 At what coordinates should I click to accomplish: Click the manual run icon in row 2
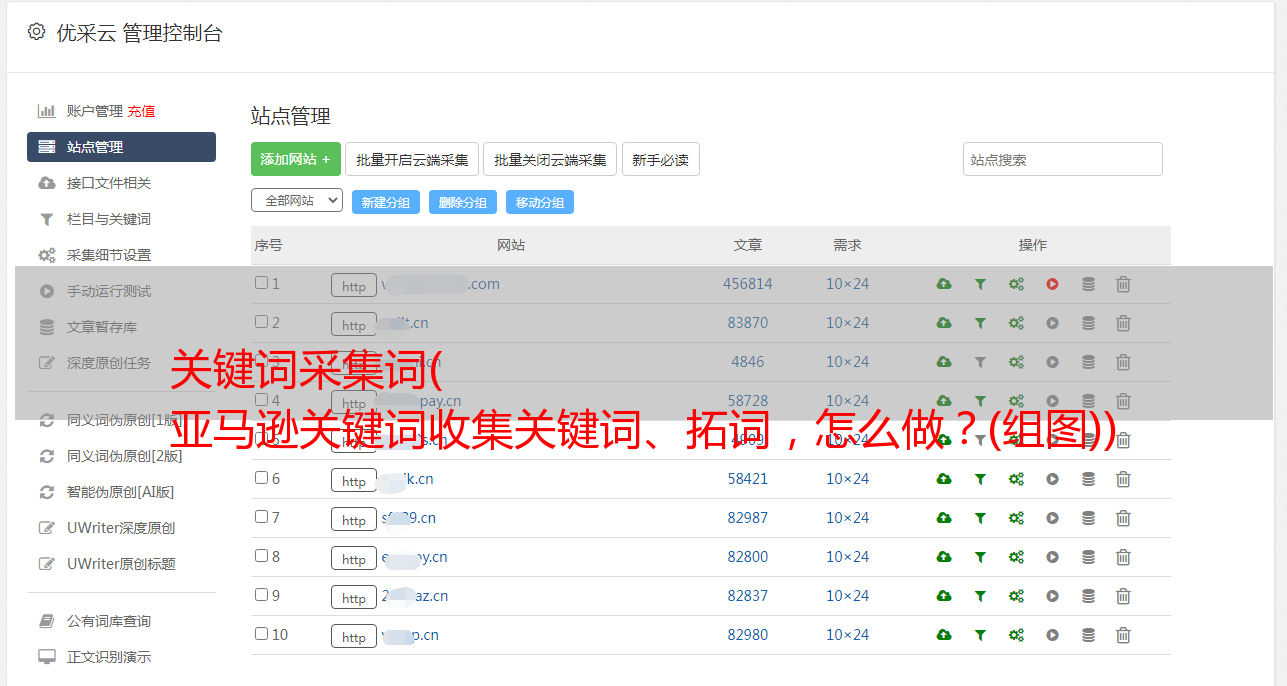pos(1052,323)
